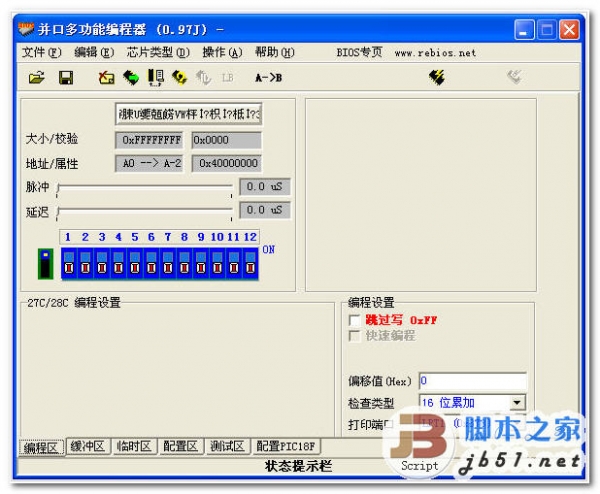
Task: Toggle DIP switch 9
Action: [201, 264]
